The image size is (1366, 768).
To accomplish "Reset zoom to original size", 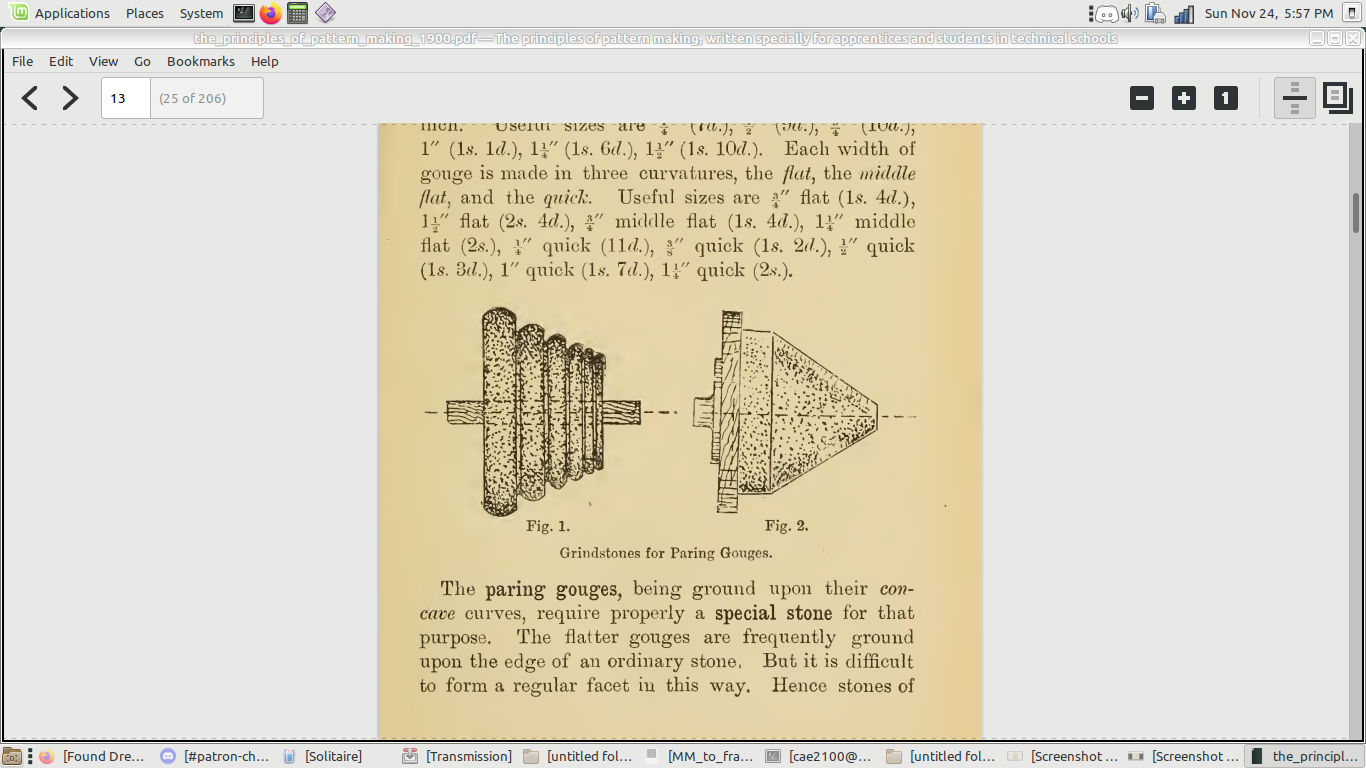I will tap(1226, 98).
